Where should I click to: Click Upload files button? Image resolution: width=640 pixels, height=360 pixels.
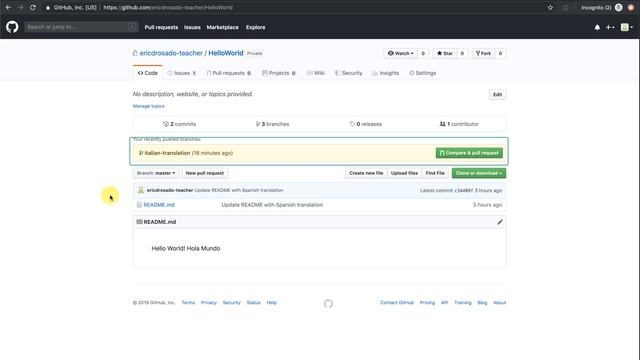coord(404,173)
